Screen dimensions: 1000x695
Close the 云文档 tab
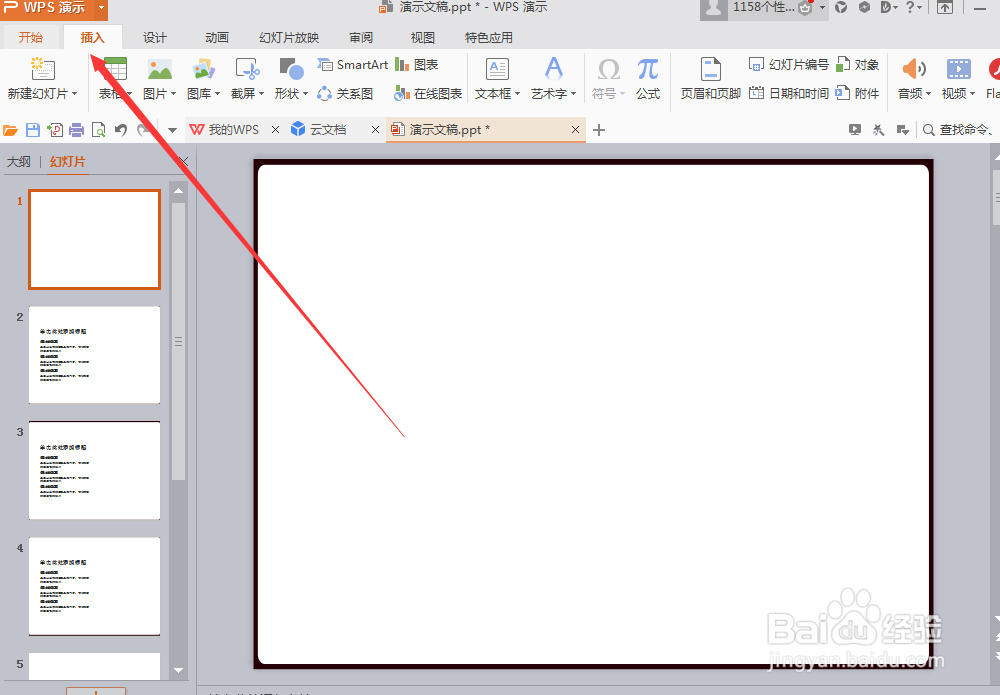[x=375, y=129]
